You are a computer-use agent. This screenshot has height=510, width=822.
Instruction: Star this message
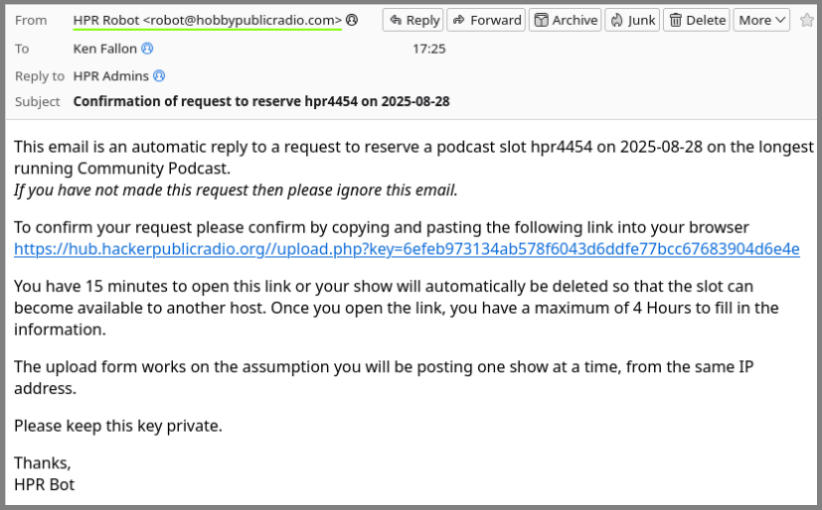pos(807,20)
